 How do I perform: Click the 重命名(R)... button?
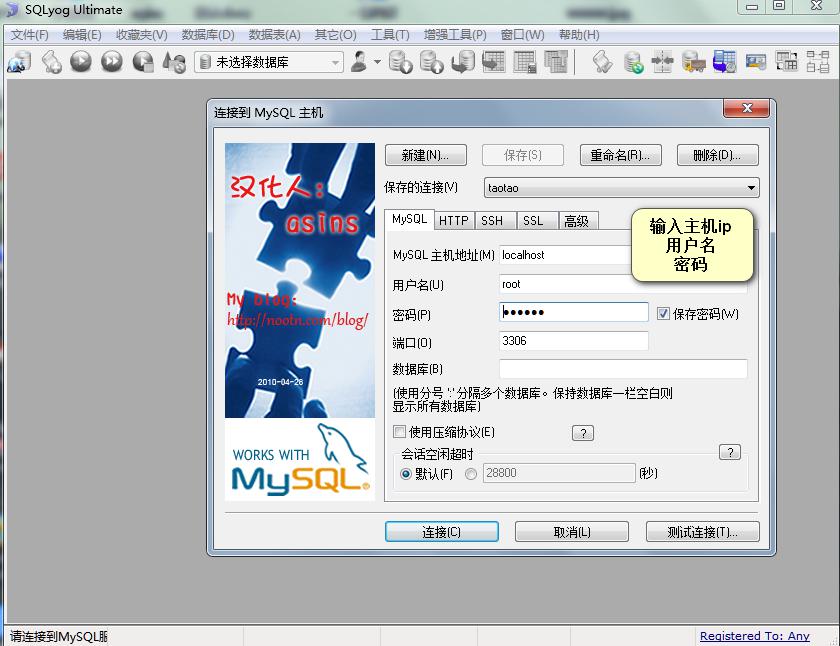click(620, 155)
